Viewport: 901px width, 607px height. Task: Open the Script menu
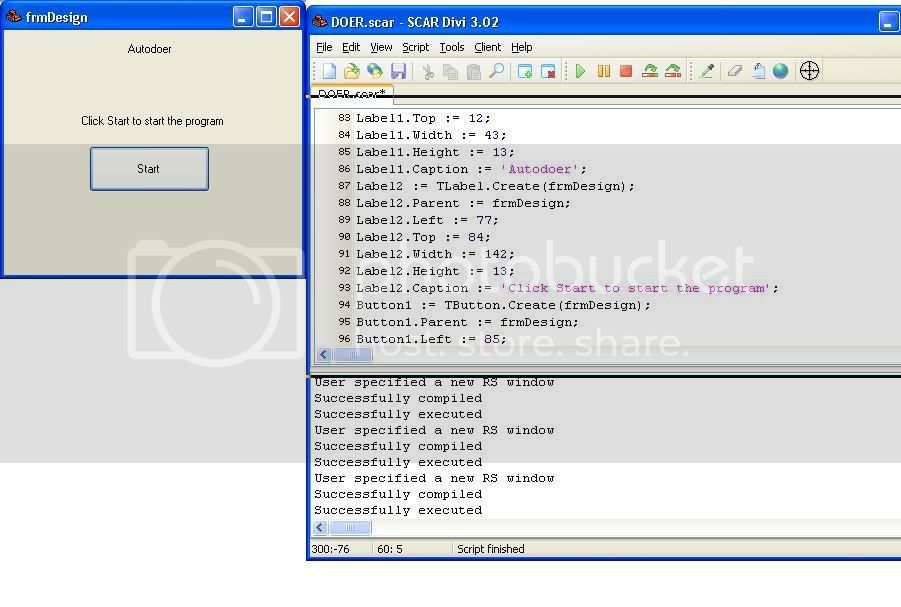pyautogui.click(x=415, y=47)
